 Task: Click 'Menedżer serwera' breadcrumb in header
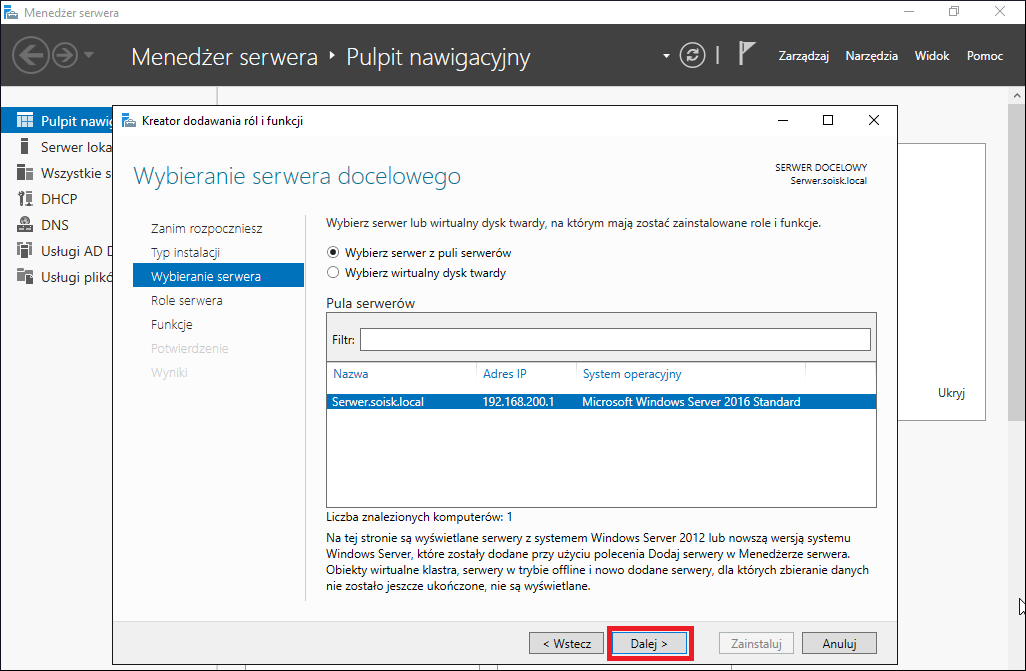click(x=224, y=57)
